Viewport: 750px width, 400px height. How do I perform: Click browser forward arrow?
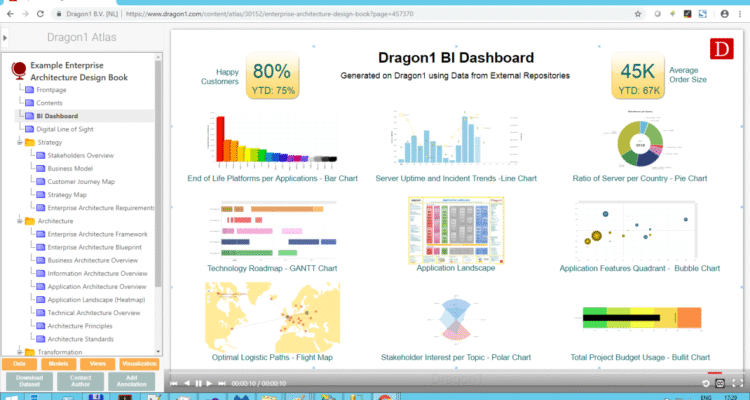pyautogui.click(x=25, y=14)
